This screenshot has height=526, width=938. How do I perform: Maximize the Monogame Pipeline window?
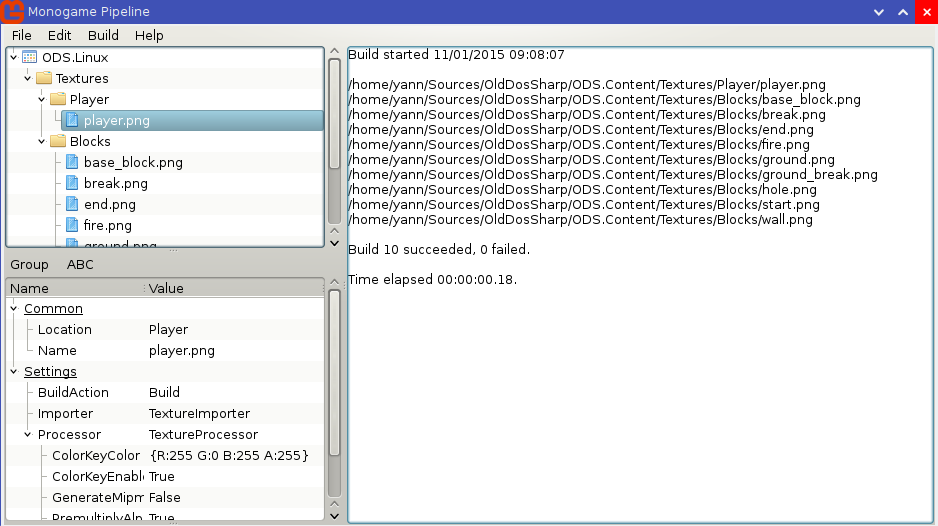tap(903, 12)
